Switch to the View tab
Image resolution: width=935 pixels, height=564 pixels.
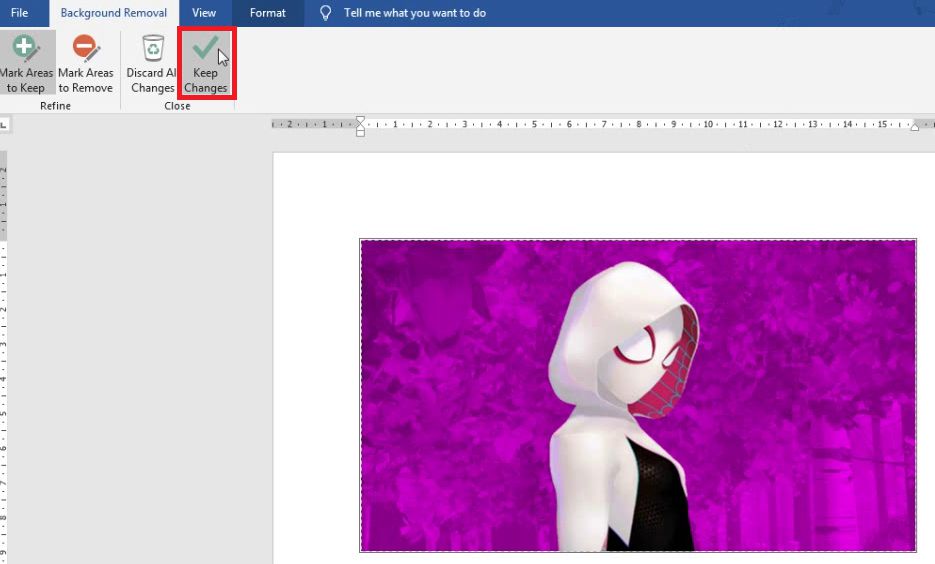click(x=204, y=13)
